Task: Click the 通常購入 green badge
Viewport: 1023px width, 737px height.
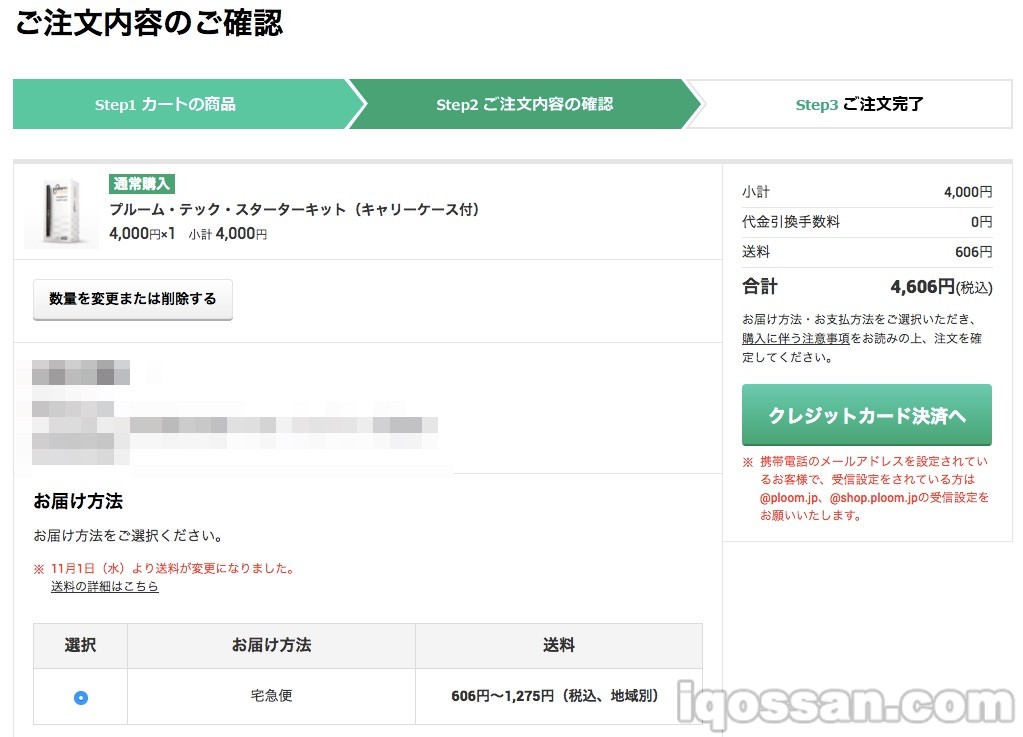Action: tap(142, 184)
